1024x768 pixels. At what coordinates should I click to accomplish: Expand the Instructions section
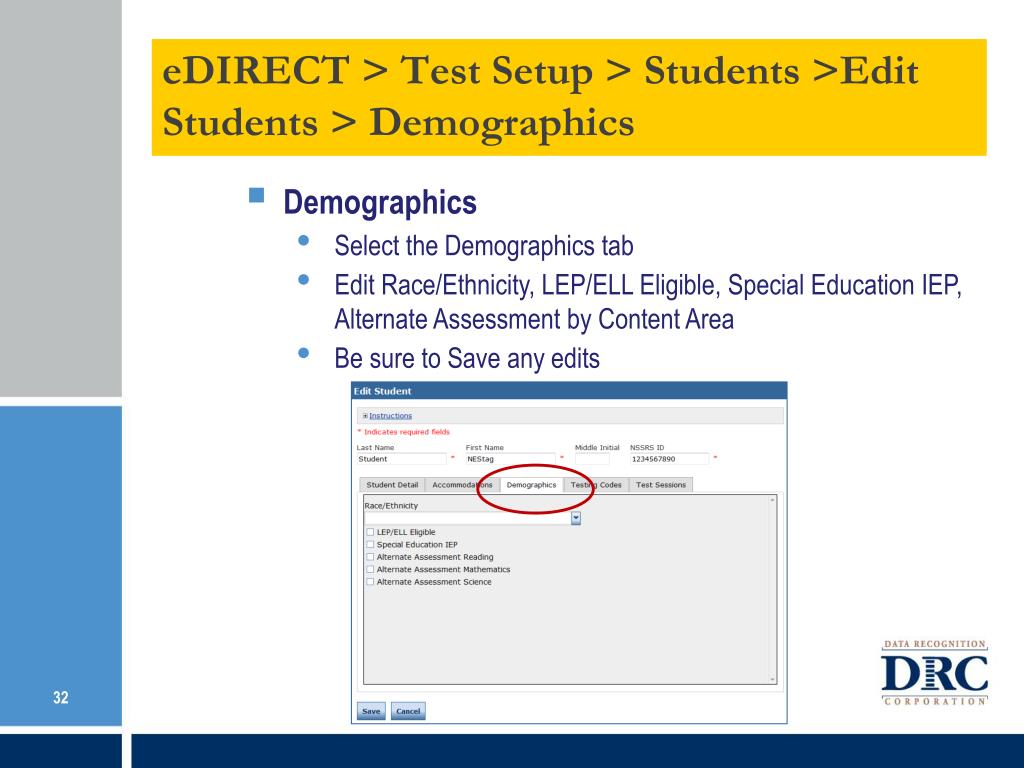pos(390,415)
